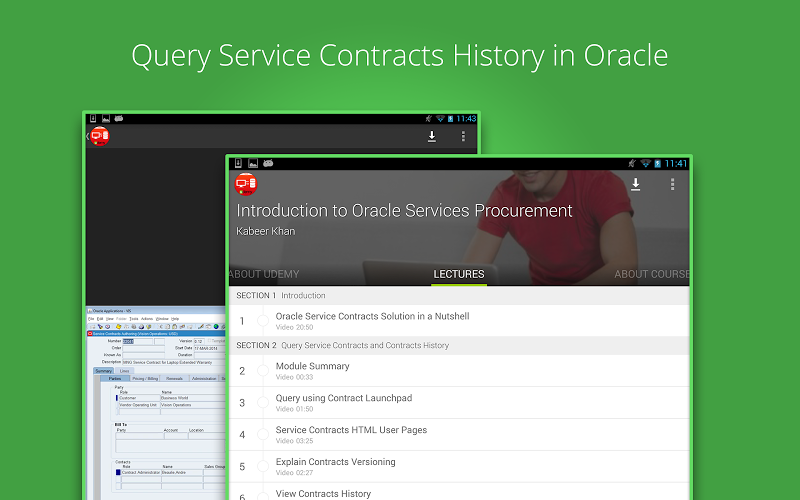Download the course in the front window
This screenshot has width=800, height=500.
635,184
